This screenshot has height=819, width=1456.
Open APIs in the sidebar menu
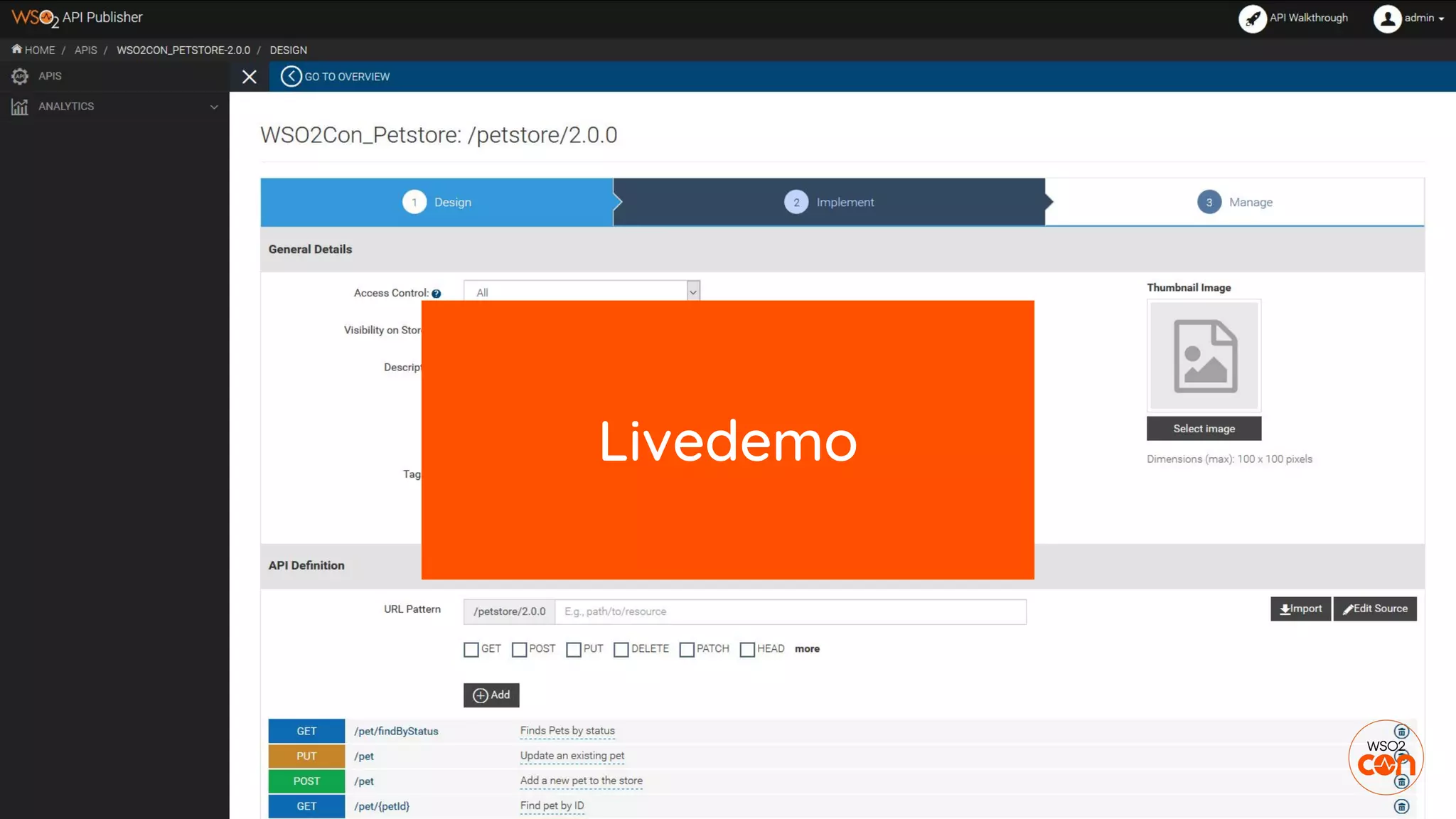click(x=114, y=76)
